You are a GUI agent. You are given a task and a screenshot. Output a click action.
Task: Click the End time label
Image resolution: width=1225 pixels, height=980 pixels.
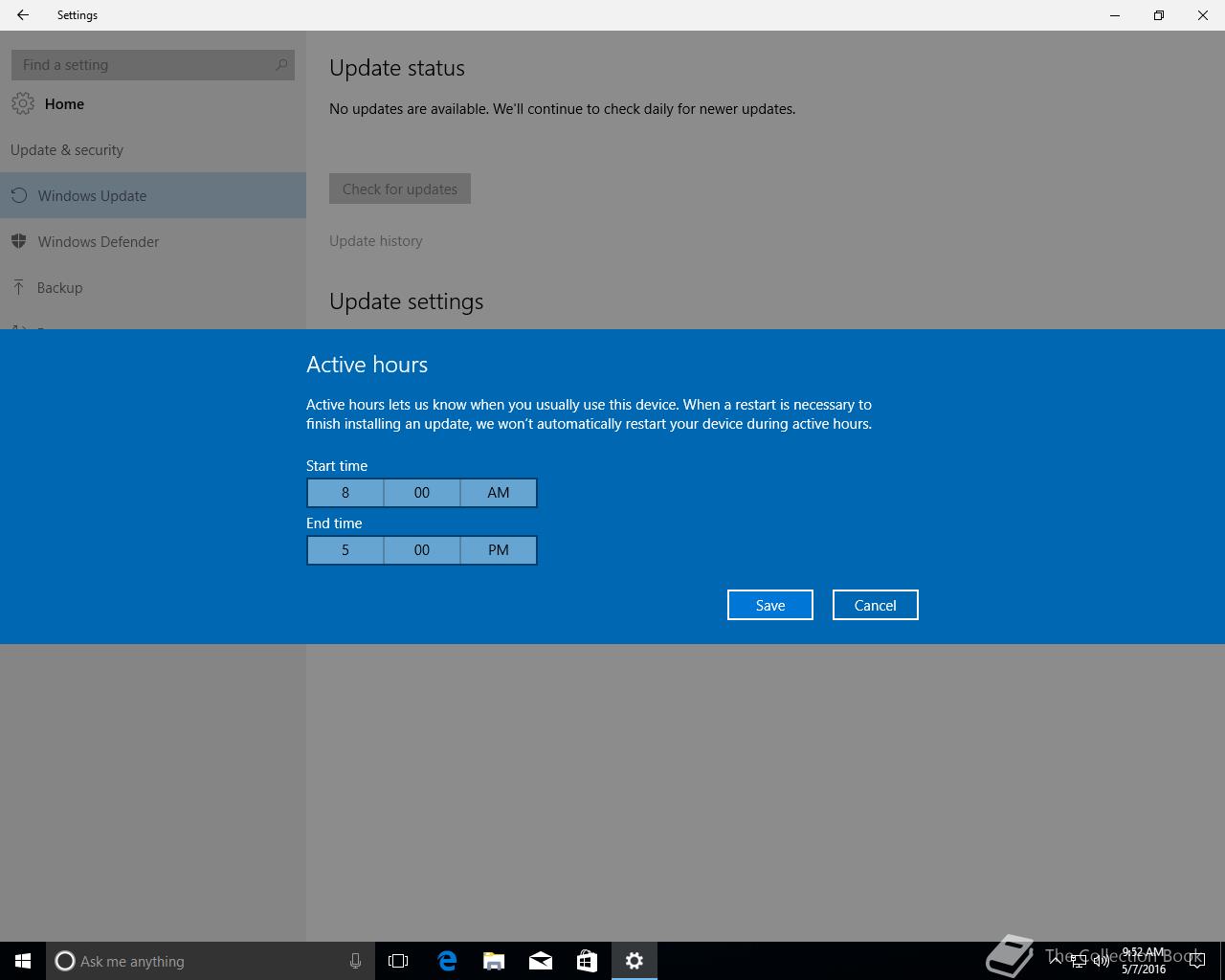click(x=334, y=523)
